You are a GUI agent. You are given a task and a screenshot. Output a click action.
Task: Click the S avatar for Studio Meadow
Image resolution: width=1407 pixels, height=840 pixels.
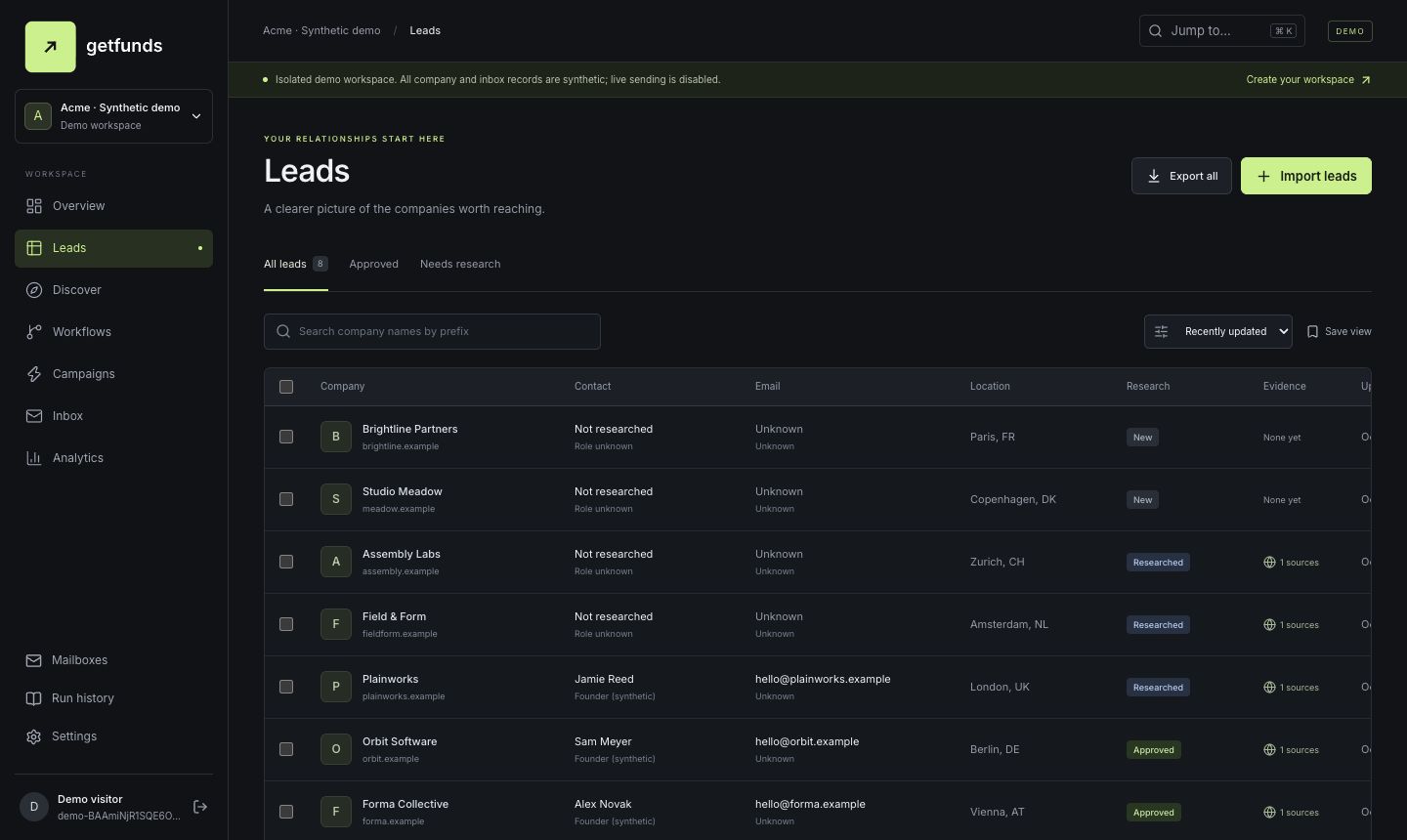tap(336, 499)
